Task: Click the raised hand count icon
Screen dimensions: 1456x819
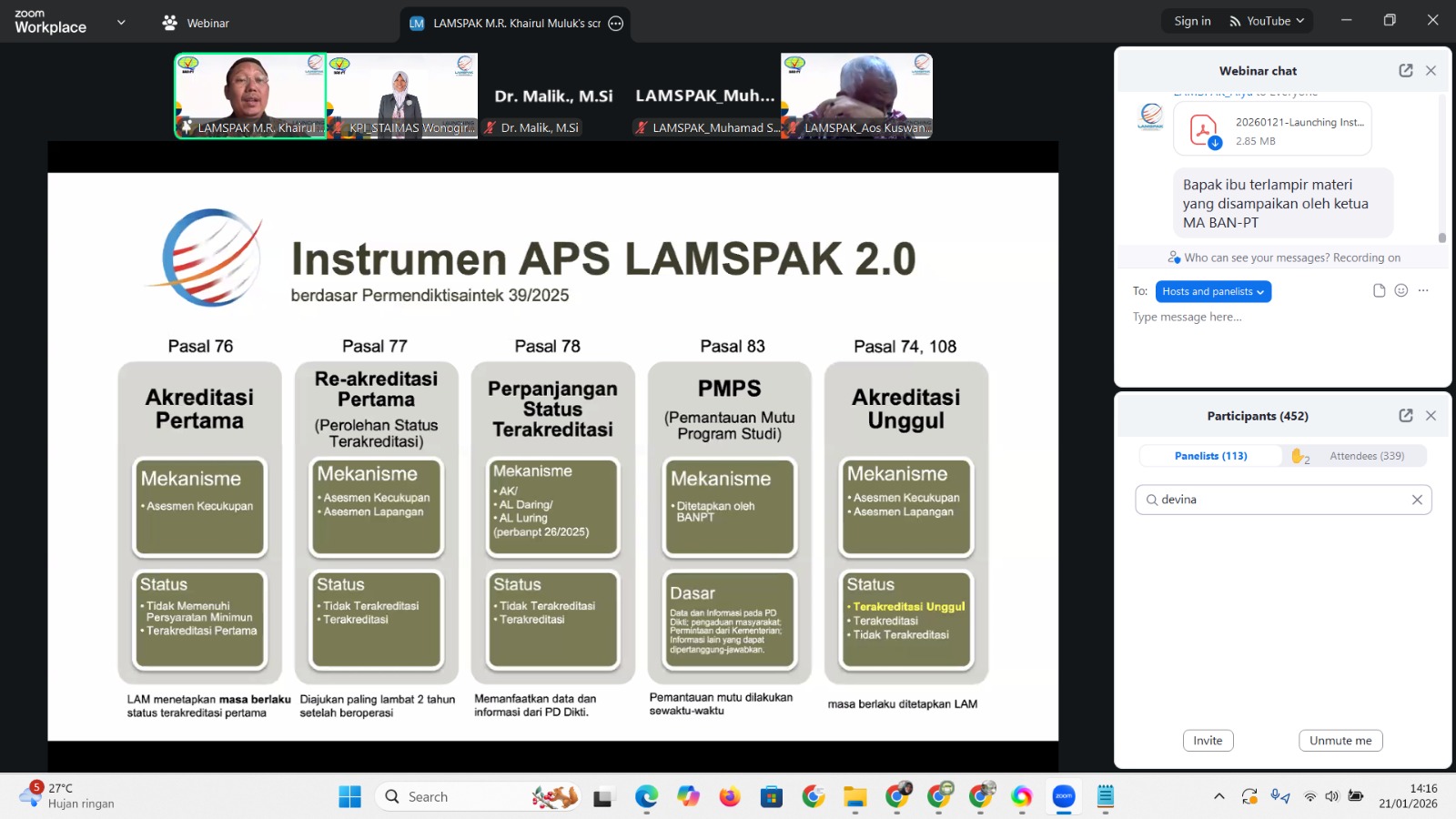Action: (1299, 456)
